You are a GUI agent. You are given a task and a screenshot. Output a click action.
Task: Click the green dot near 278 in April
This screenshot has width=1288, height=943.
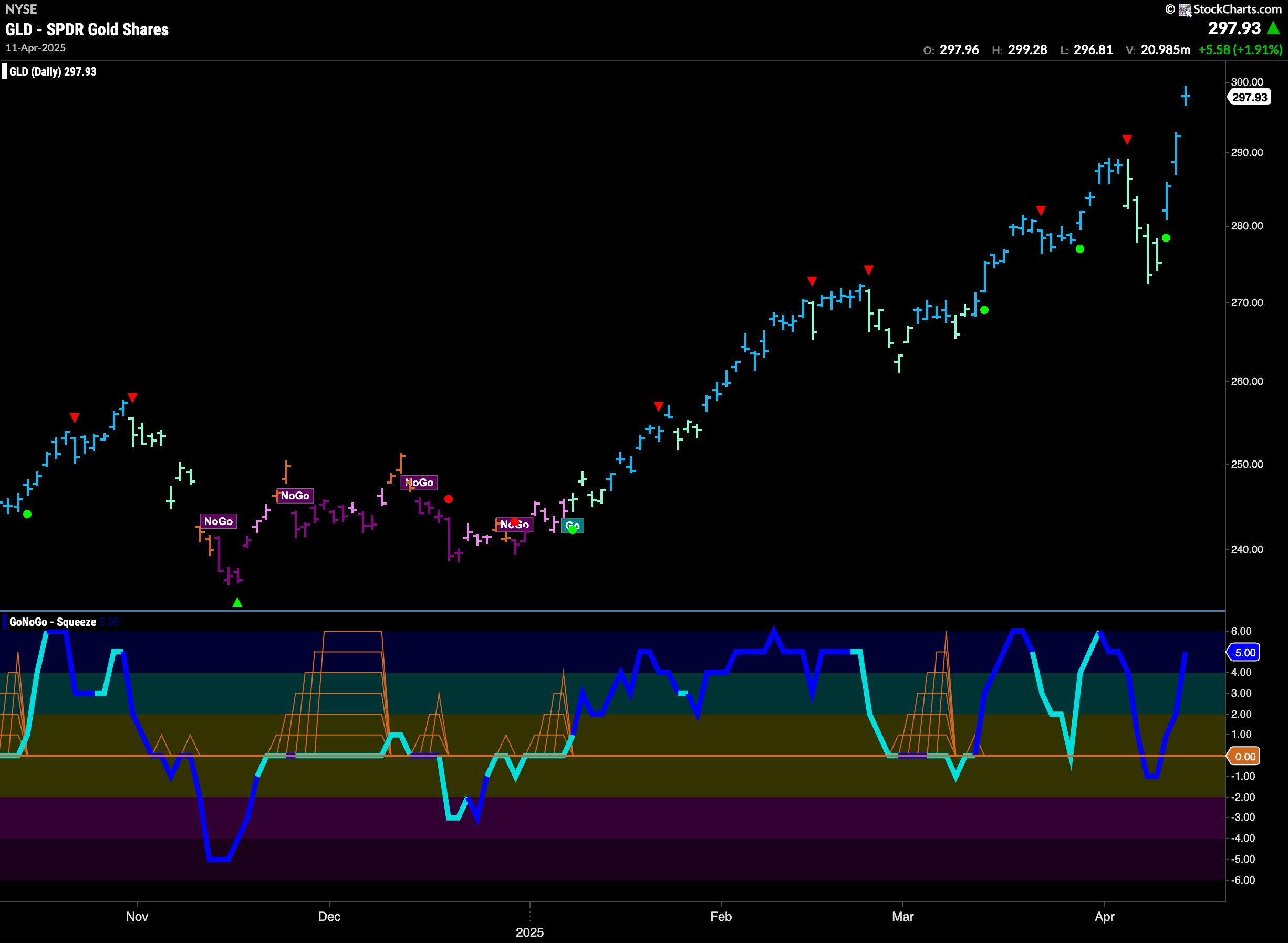tap(1166, 238)
